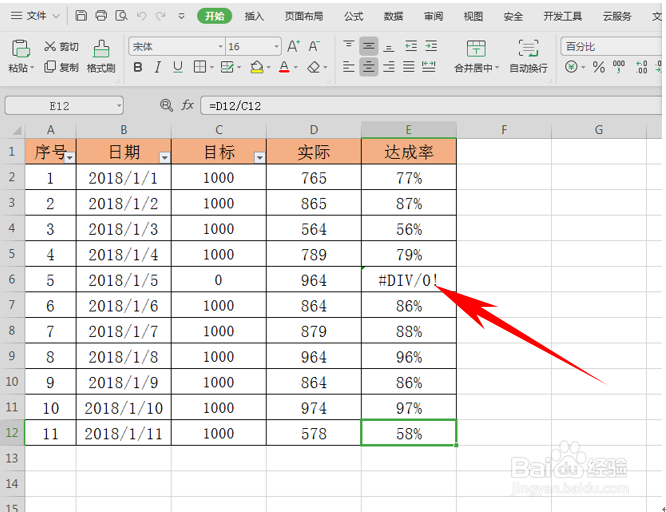
Task: Open the font name dropdown 宋体
Action: pos(220,46)
